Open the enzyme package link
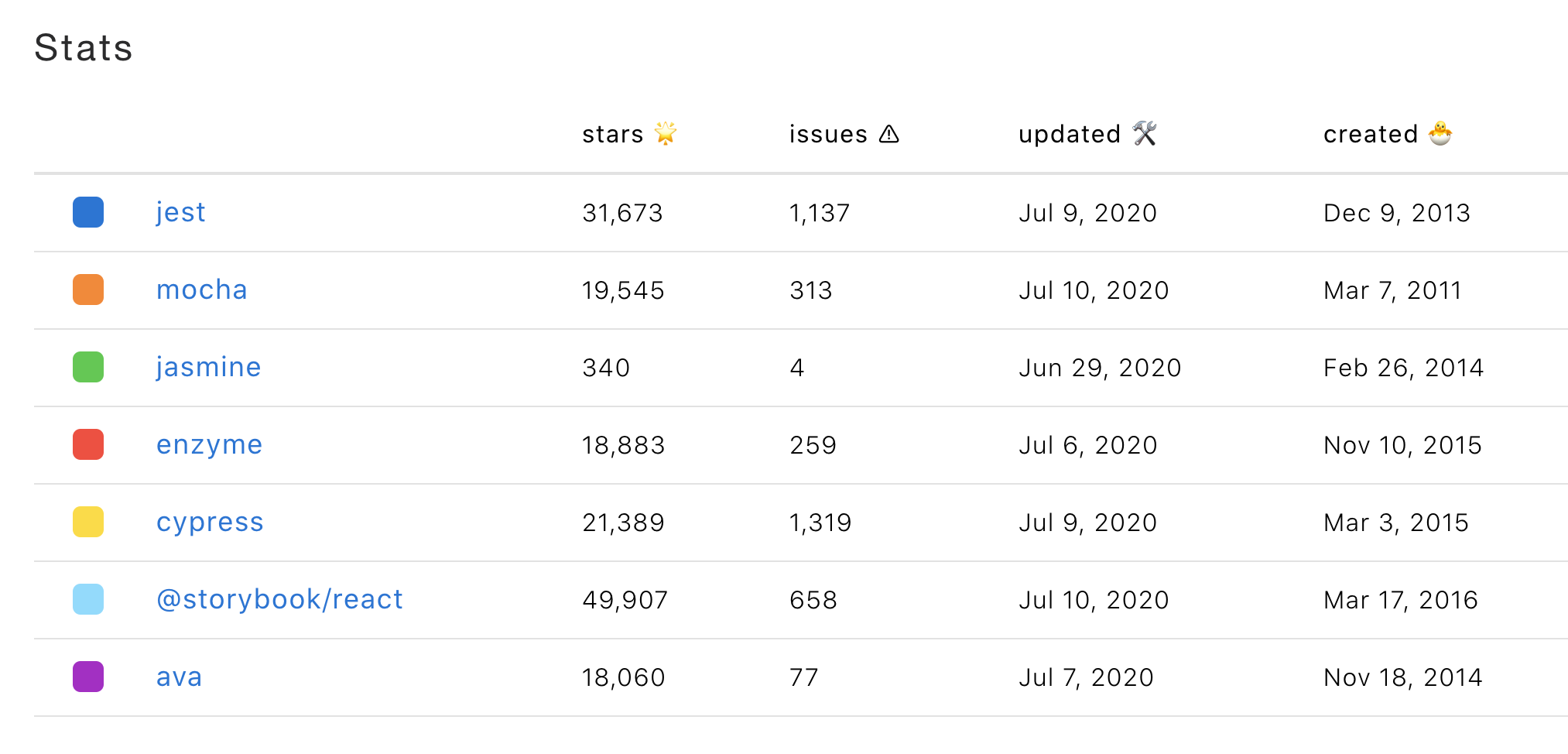 210,445
